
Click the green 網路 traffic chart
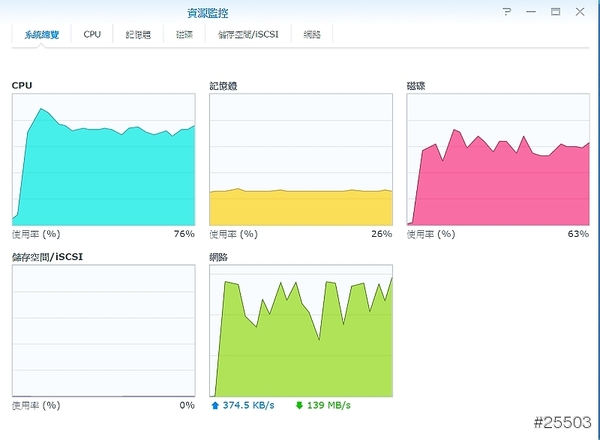coord(301,331)
